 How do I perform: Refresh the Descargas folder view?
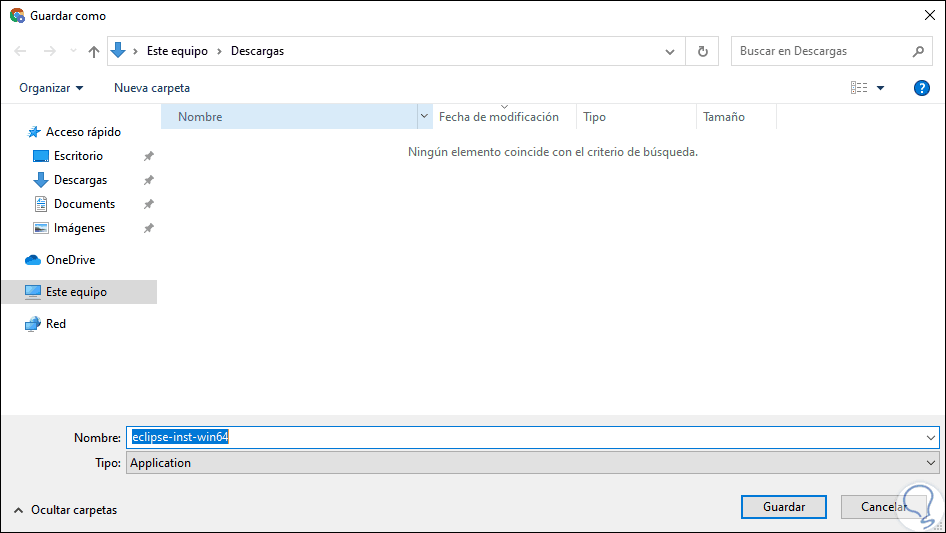click(x=702, y=51)
